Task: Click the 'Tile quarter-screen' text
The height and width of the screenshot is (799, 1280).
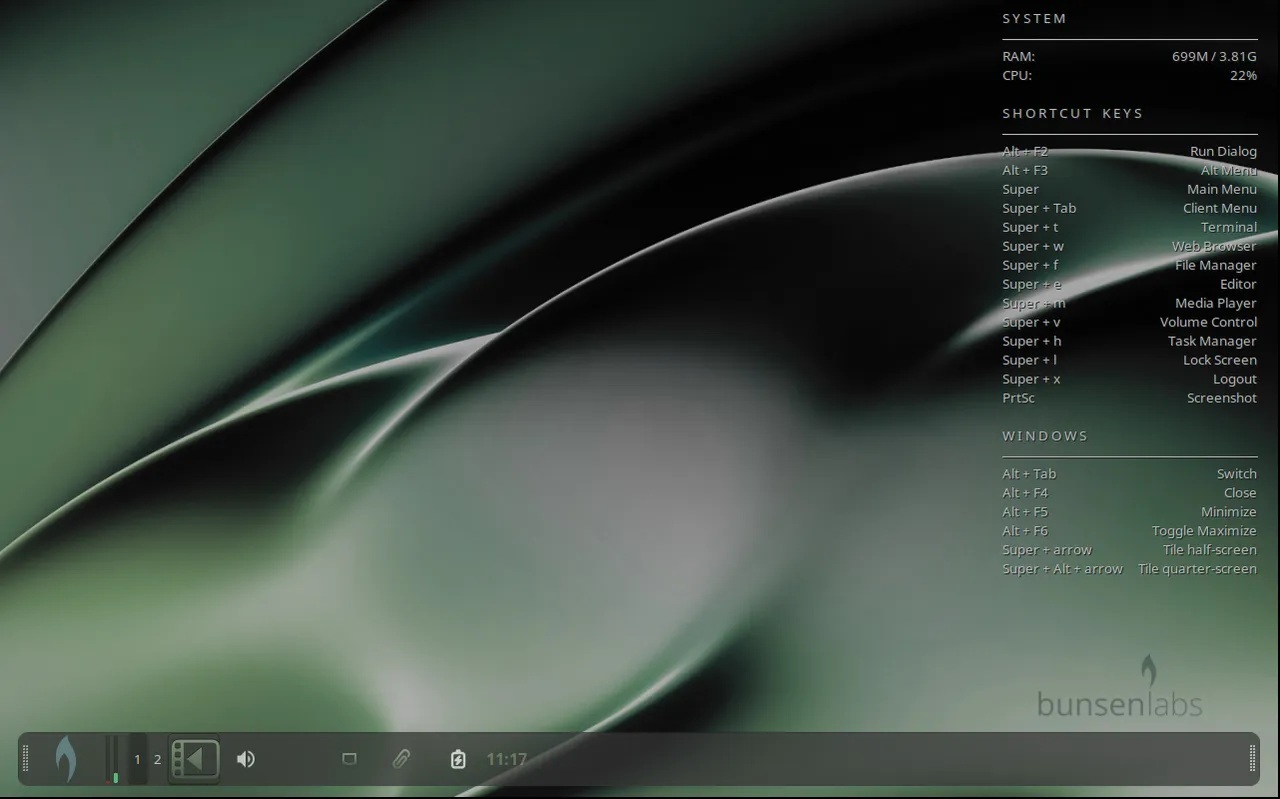Action: point(1197,570)
